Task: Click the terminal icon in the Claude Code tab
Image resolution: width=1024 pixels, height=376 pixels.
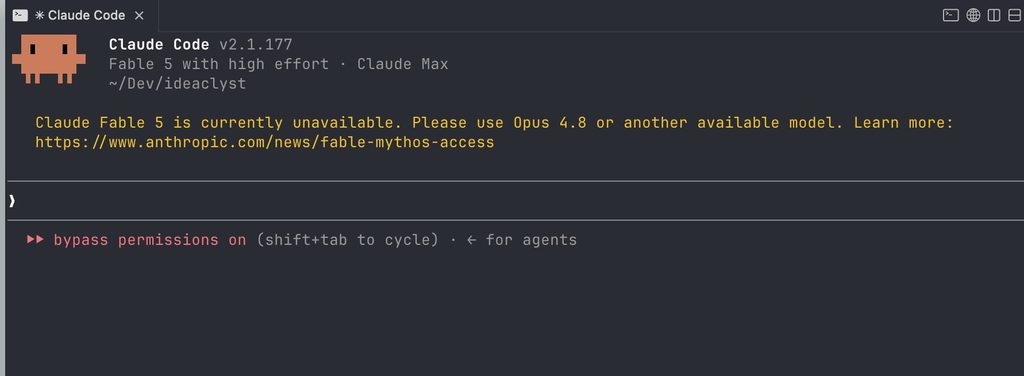Action: 20,15
